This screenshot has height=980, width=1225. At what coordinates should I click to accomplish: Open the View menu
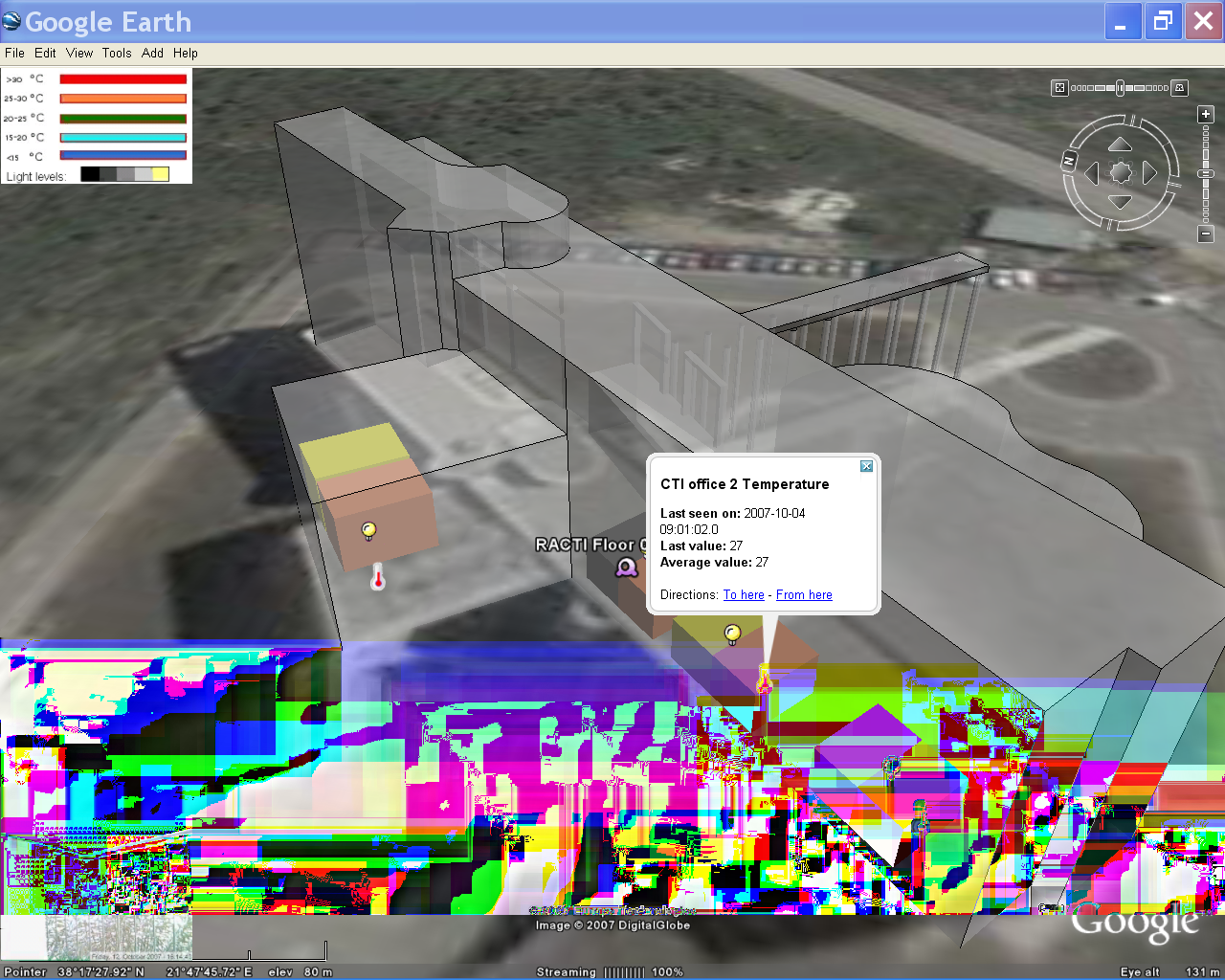tap(79, 54)
